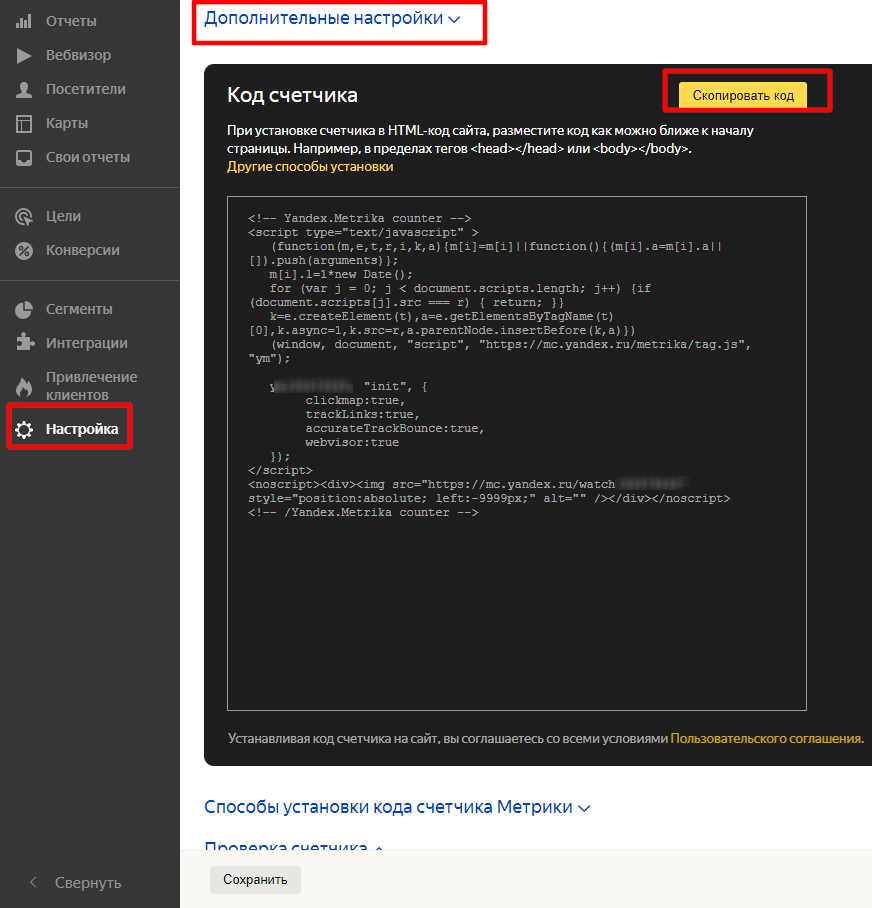Open the Пользовательского соглашения link
This screenshot has height=908, width=872.
[767, 739]
